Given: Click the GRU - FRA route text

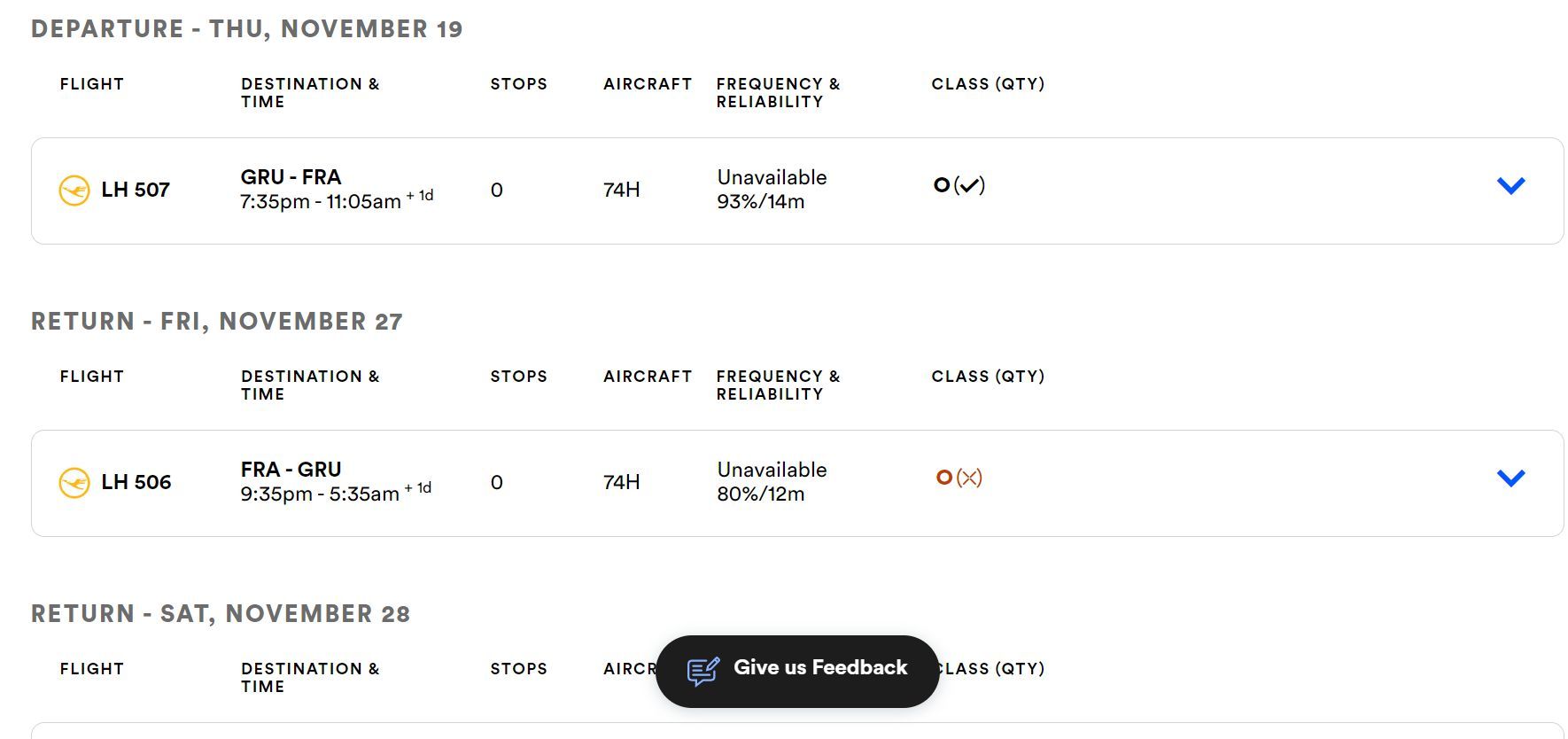Looking at the screenshot, I should coord(291,177).
